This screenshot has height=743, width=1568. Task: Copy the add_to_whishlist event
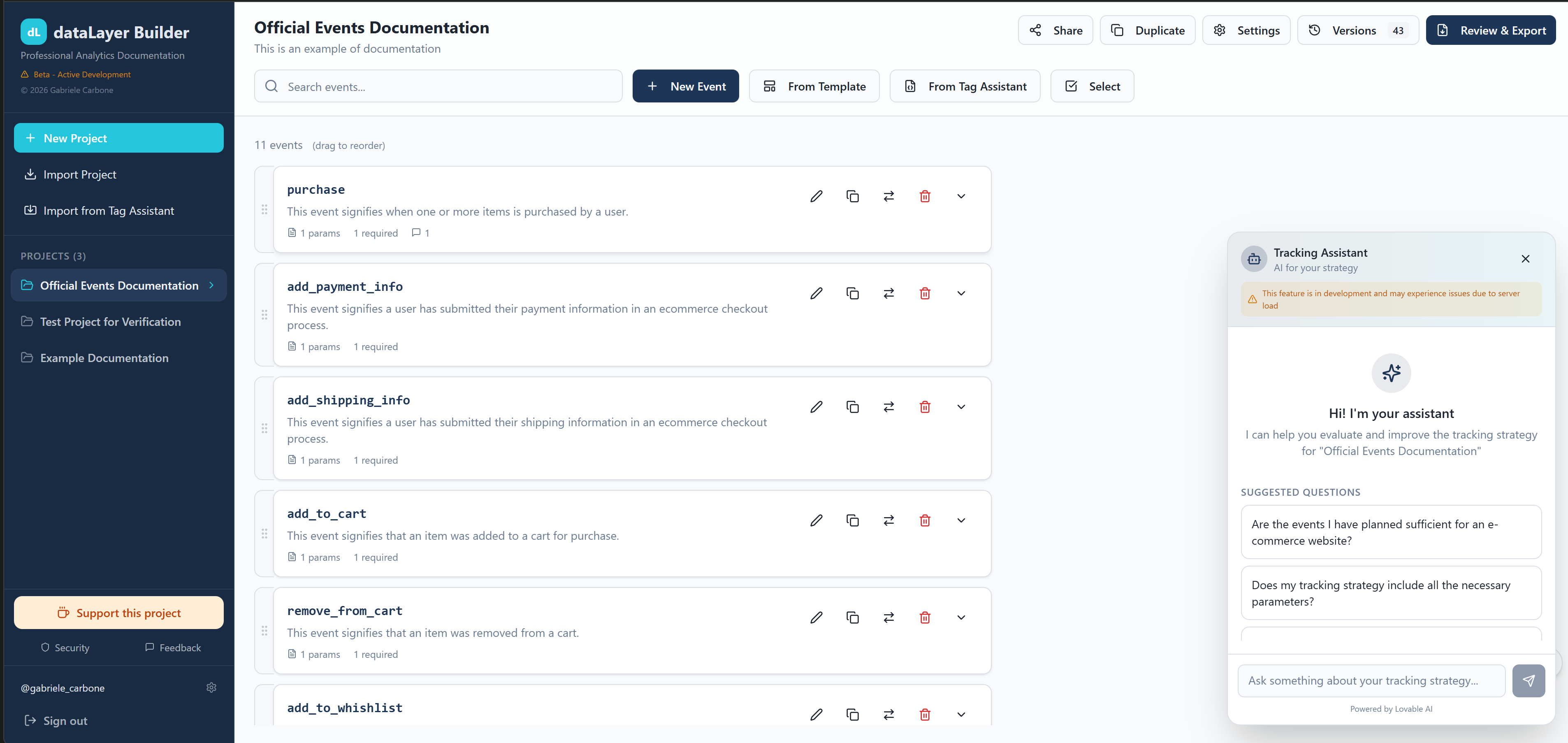pos(853,714)
